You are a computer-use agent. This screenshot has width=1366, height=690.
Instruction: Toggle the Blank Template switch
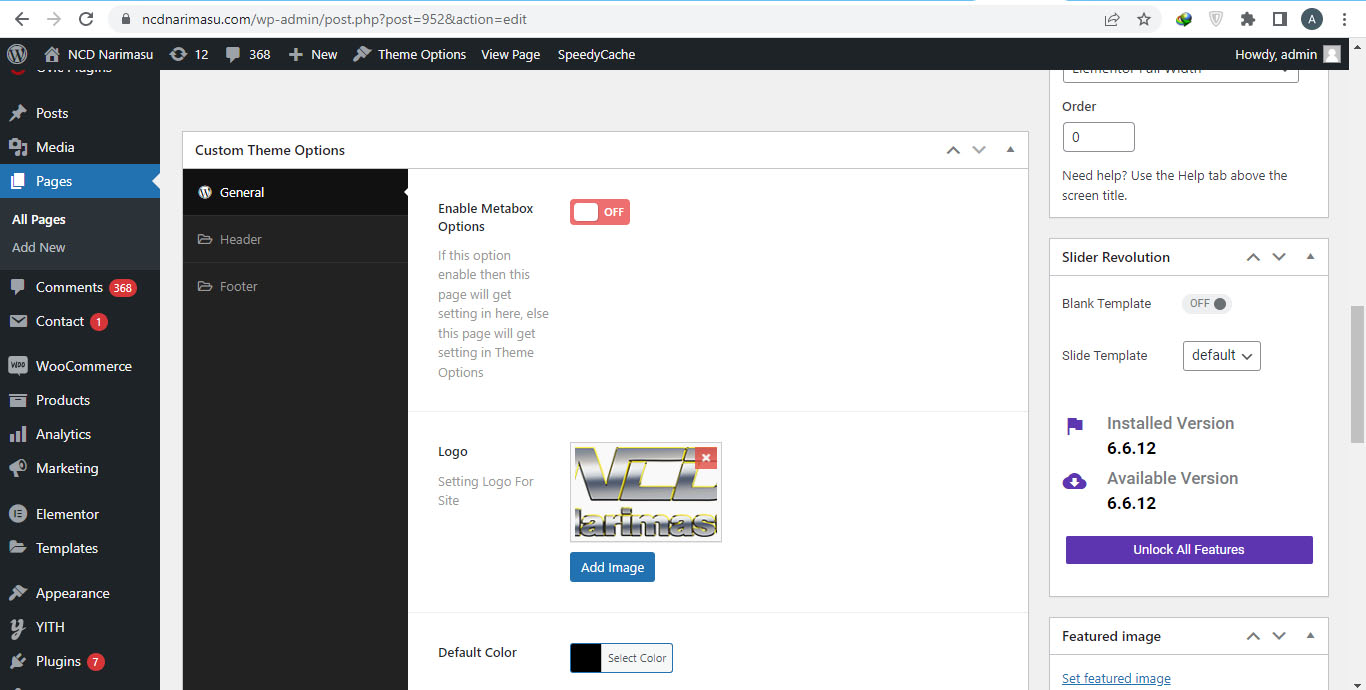pyautogui.click(x=1207, y=304)
